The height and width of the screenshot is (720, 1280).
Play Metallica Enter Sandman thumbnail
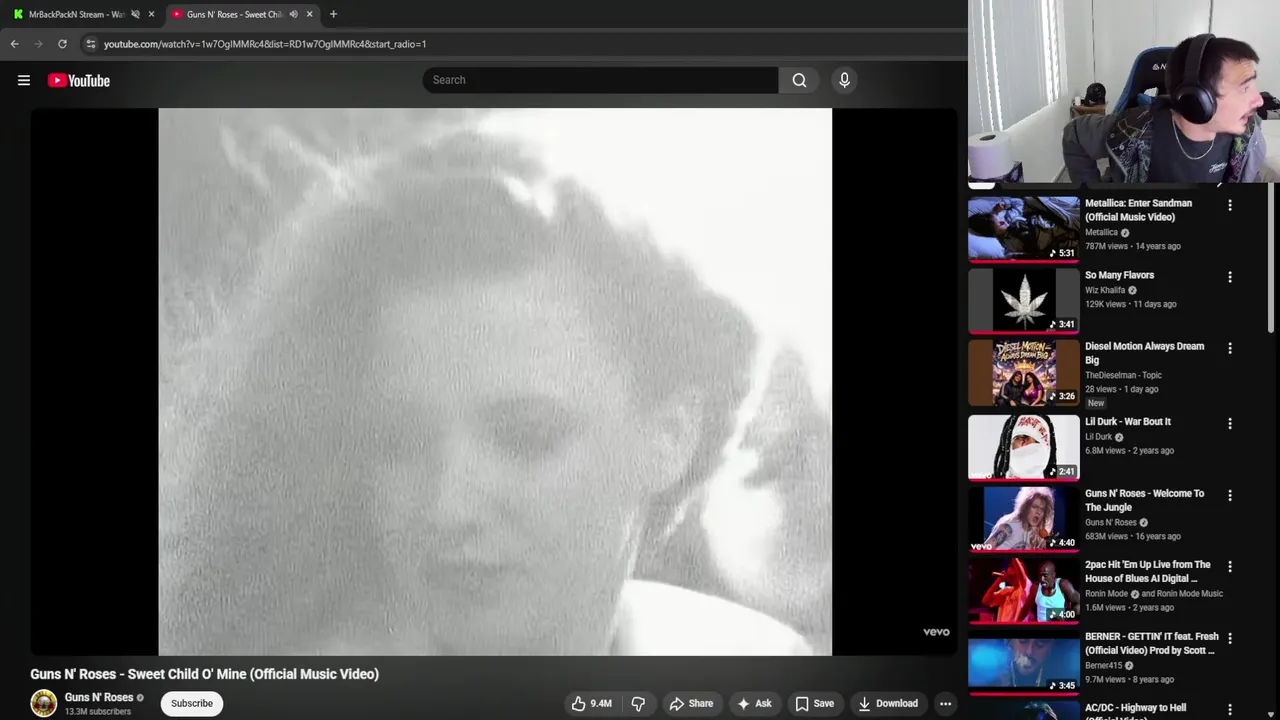click(x=1024, y=228)
